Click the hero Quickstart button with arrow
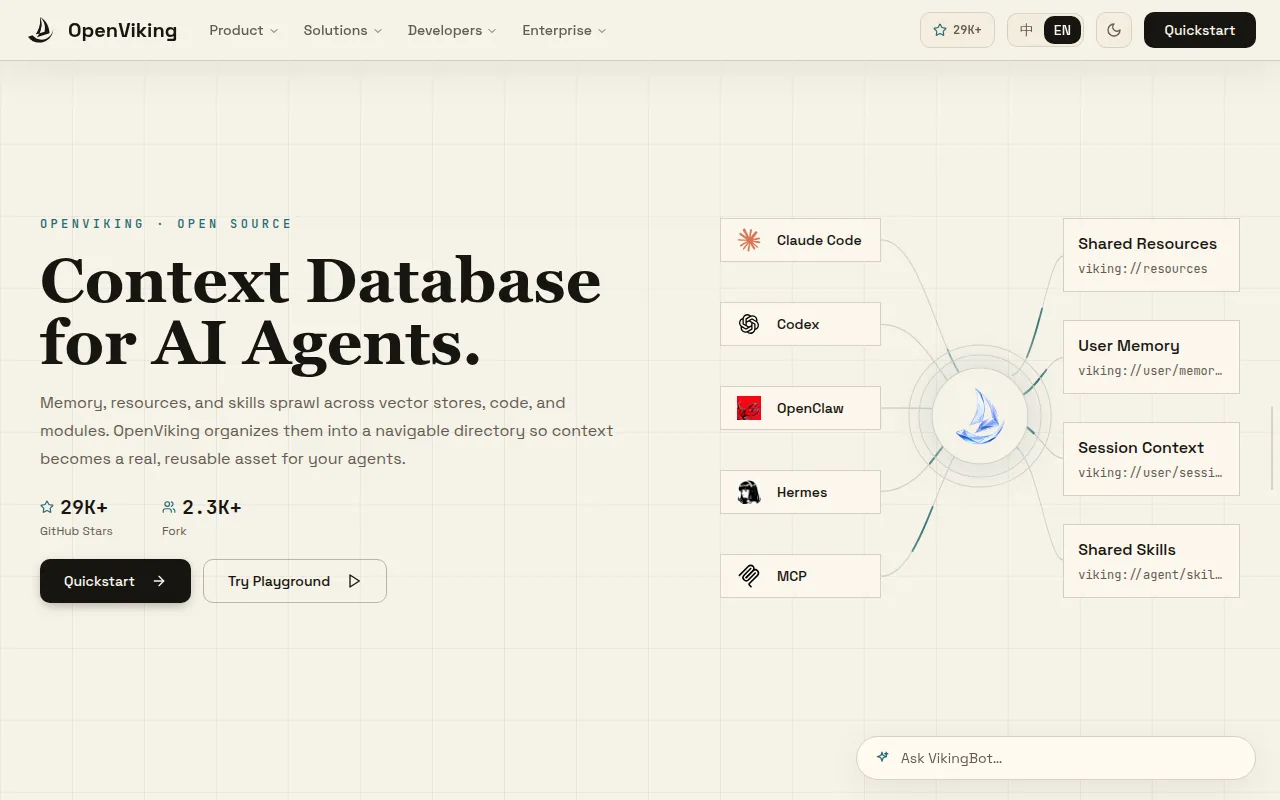1280x800 pixels. (115, 581)
